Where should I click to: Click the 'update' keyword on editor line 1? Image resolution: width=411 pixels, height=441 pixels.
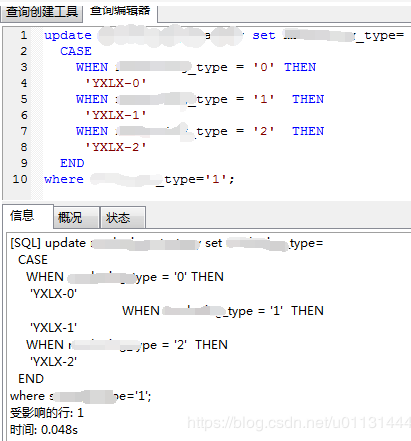(x=68, y=35)
